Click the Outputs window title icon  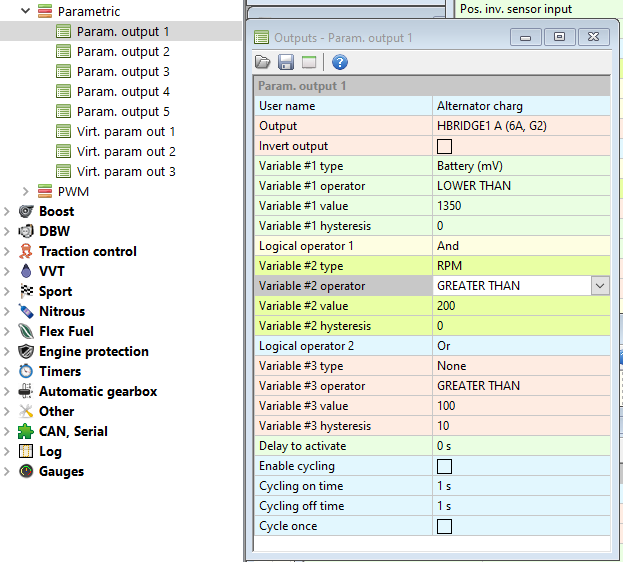coord(261,38)
